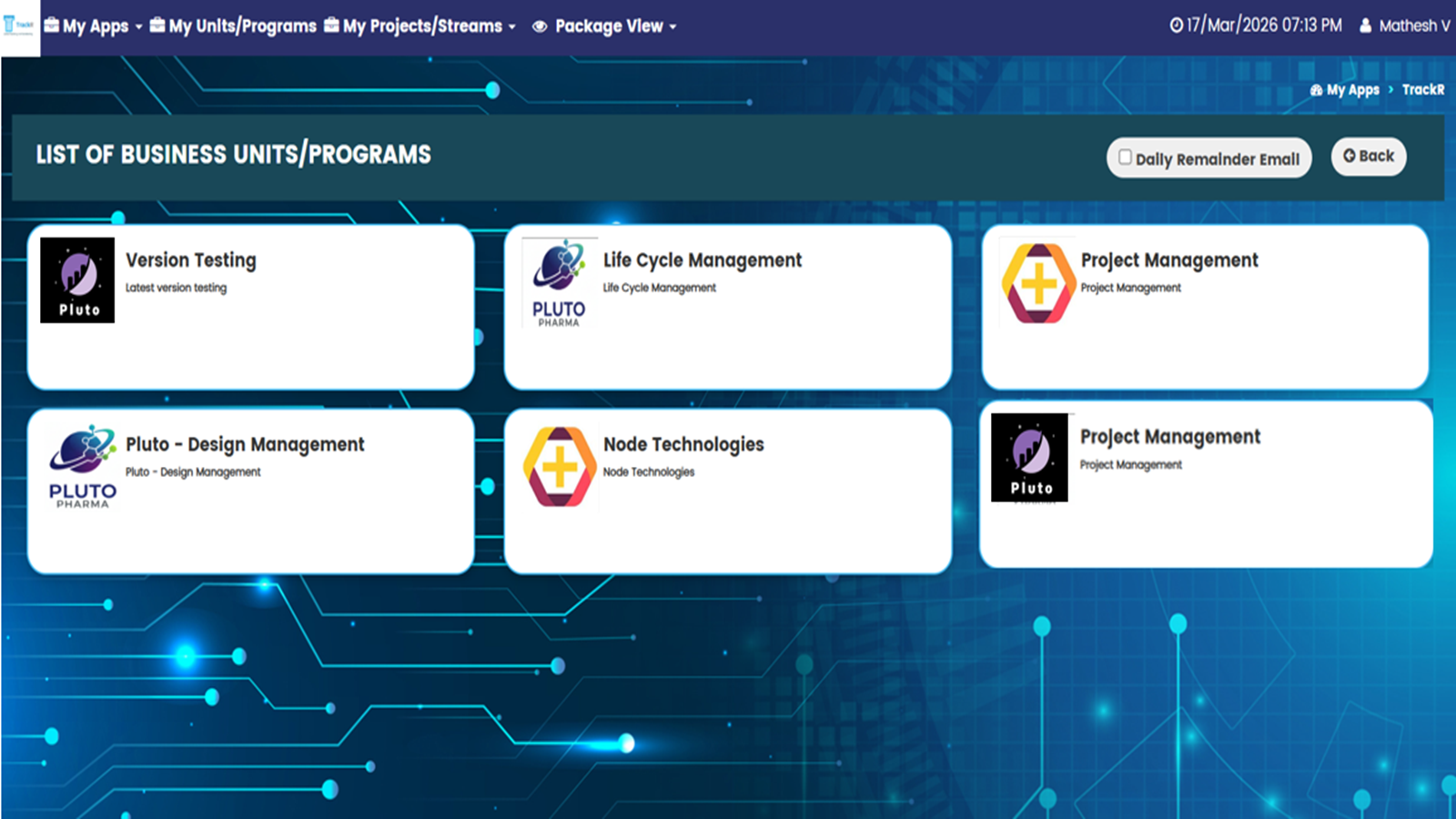Click the Back button

point(1368,157)
